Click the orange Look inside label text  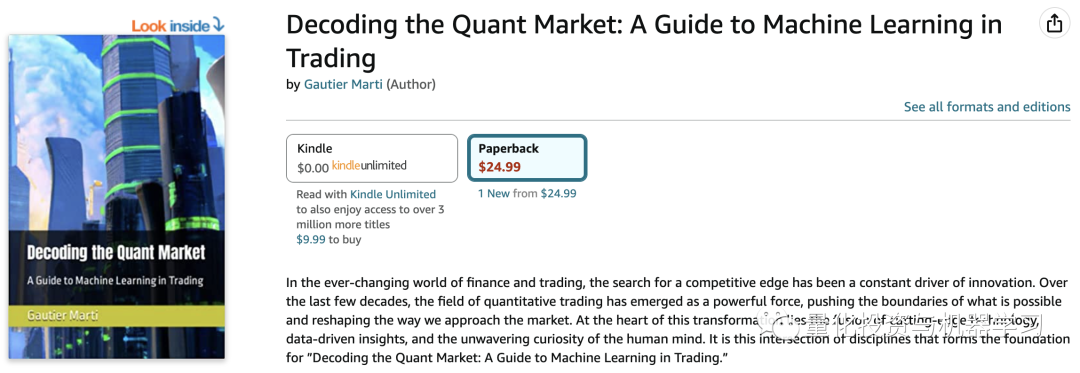tap(170, 26)
